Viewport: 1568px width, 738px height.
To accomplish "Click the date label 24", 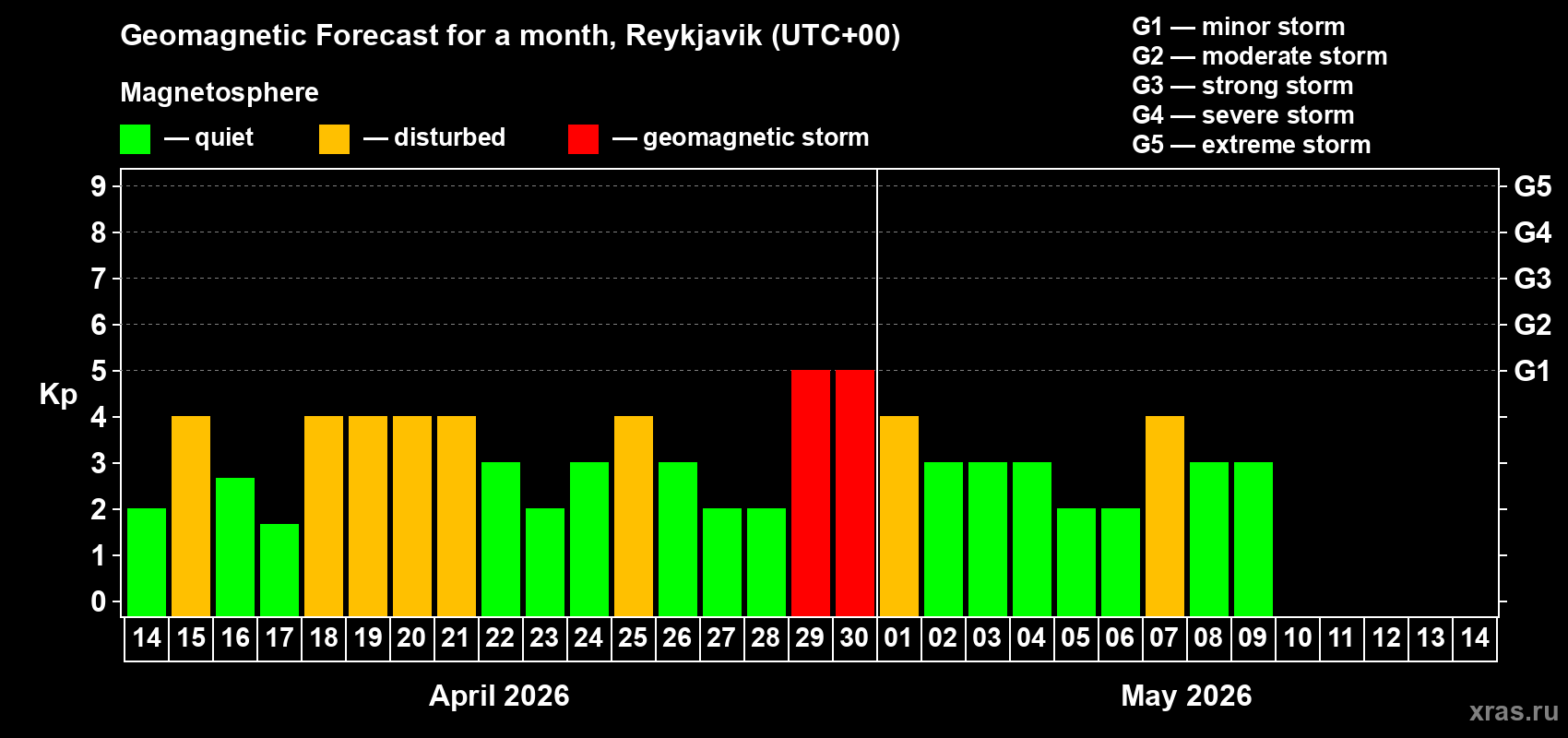I will [x=588, y=637].
